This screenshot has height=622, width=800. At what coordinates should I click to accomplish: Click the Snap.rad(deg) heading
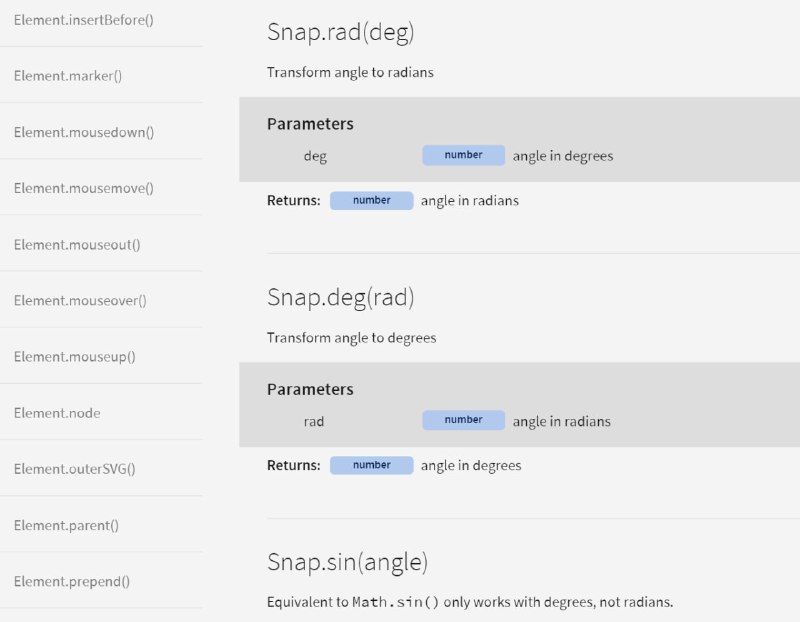[340, 32]
